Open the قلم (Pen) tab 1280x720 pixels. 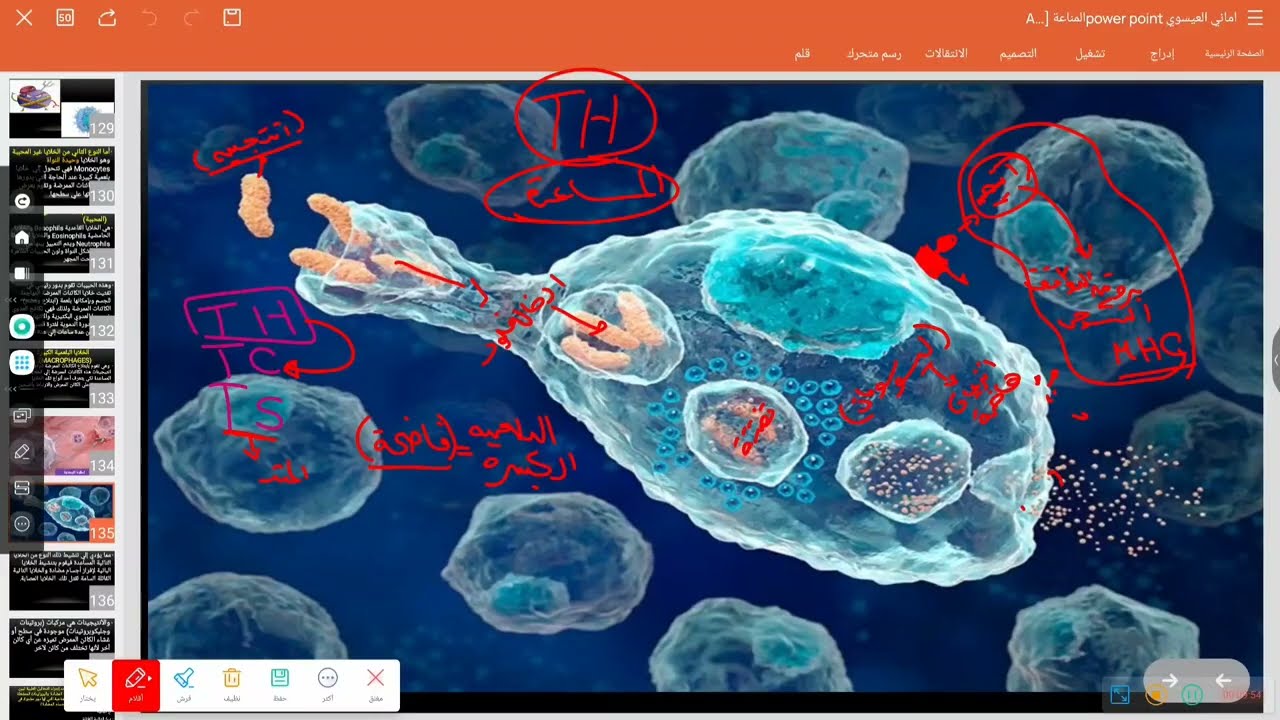(x=802, y=53)
